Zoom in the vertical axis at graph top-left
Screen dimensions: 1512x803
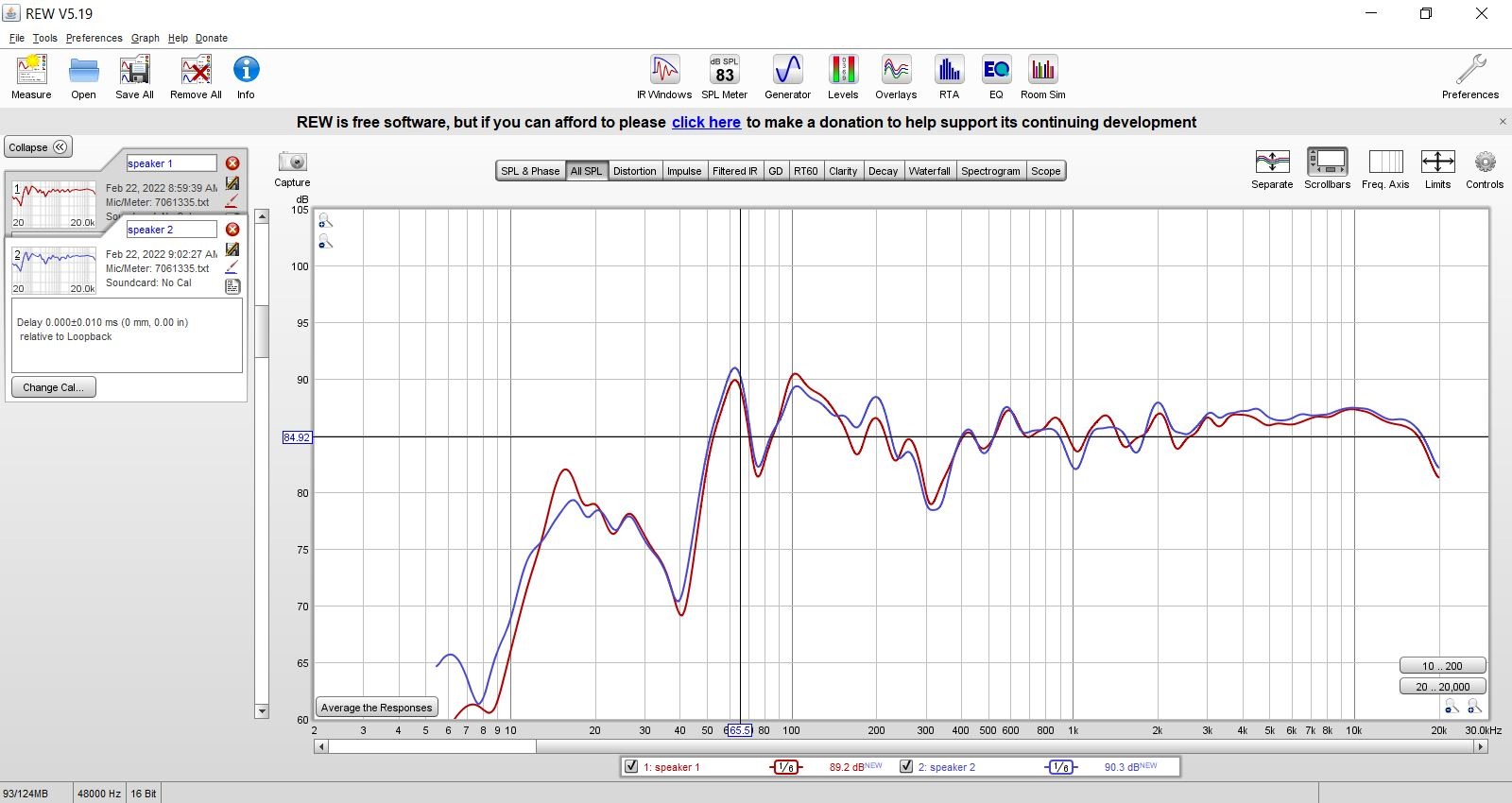[x=325, y=221]
